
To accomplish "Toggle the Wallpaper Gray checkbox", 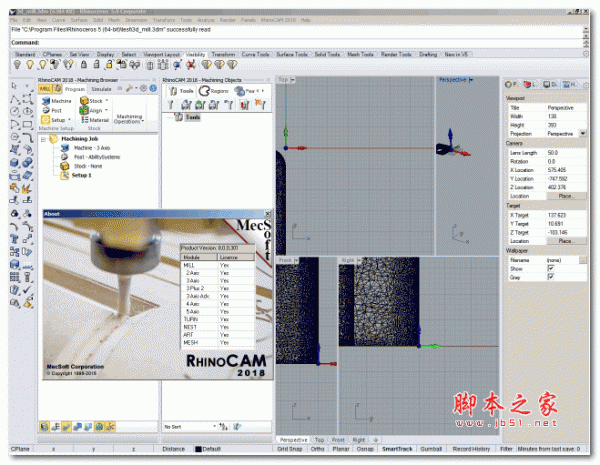I will [x=551, y=277].
